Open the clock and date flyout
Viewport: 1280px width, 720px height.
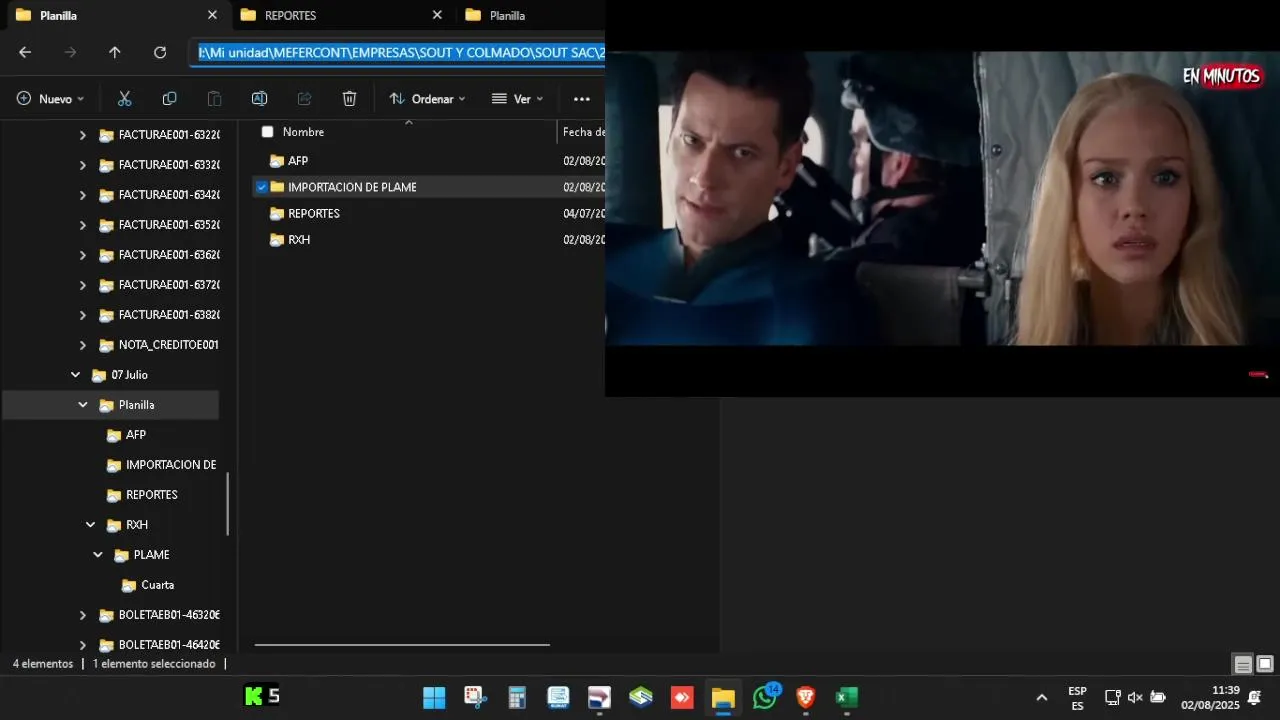[1210, 698]
